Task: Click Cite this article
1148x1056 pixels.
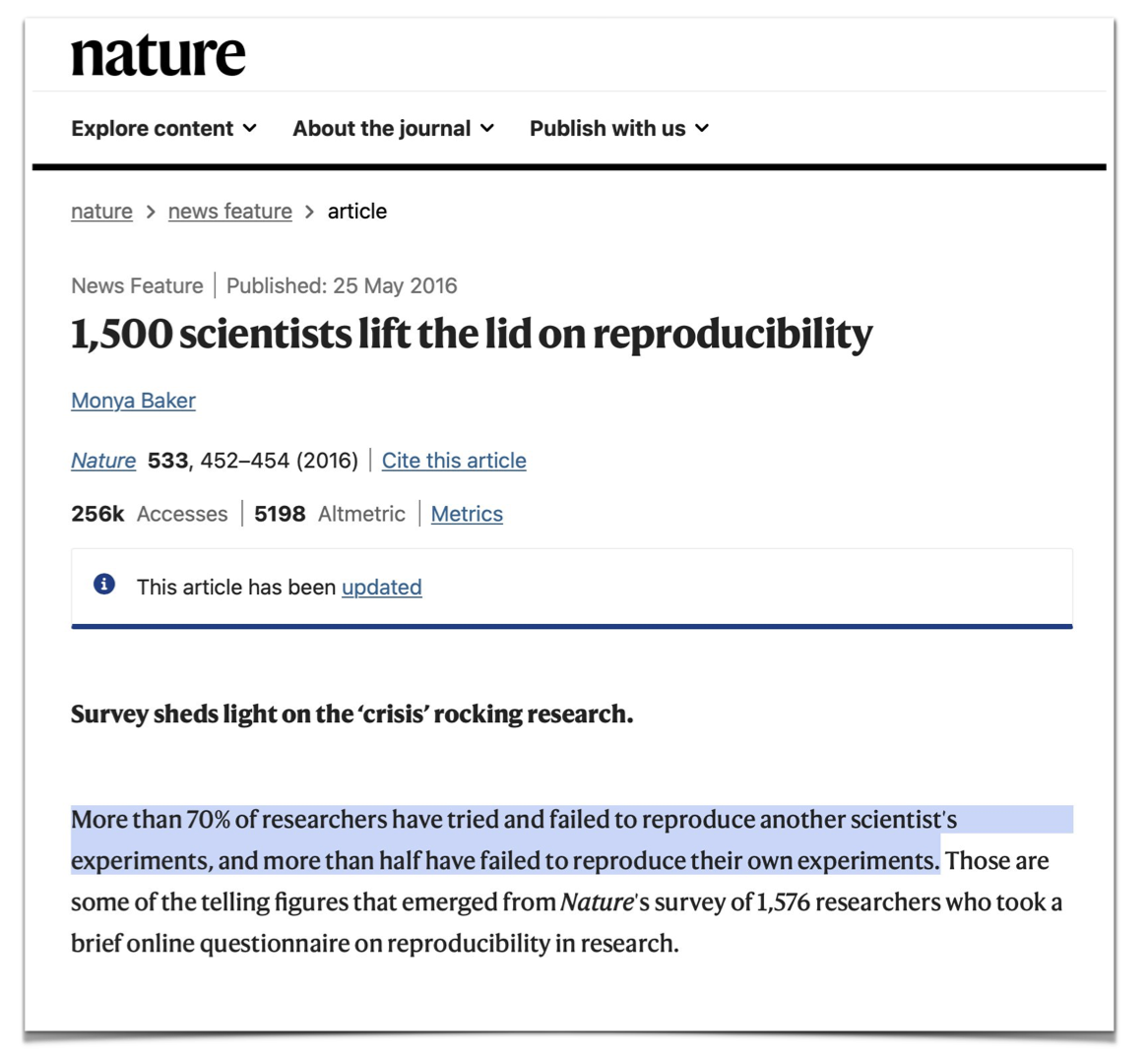Action: click(x=454, y=461)
